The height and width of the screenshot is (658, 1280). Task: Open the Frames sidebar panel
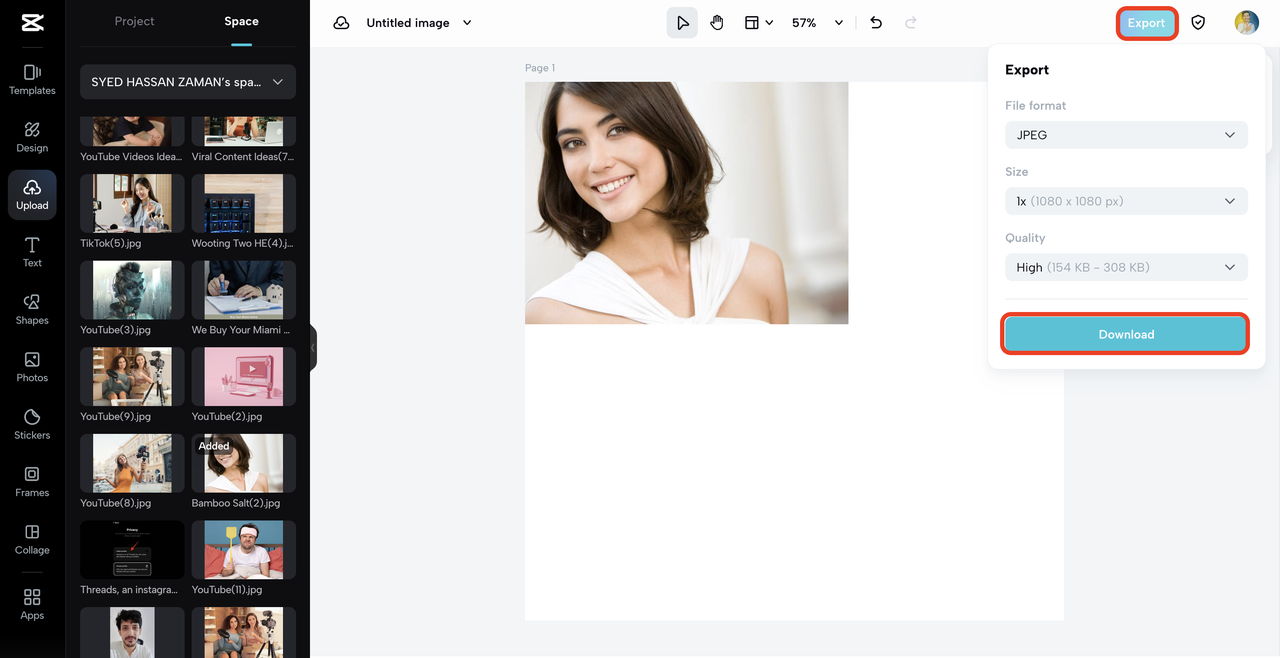[32, 482]
